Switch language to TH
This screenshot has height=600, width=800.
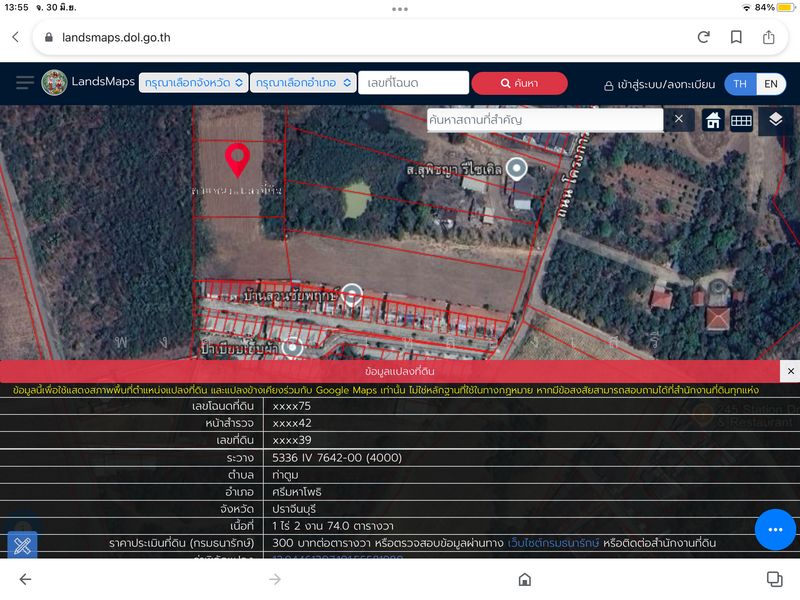click(740, 84)
